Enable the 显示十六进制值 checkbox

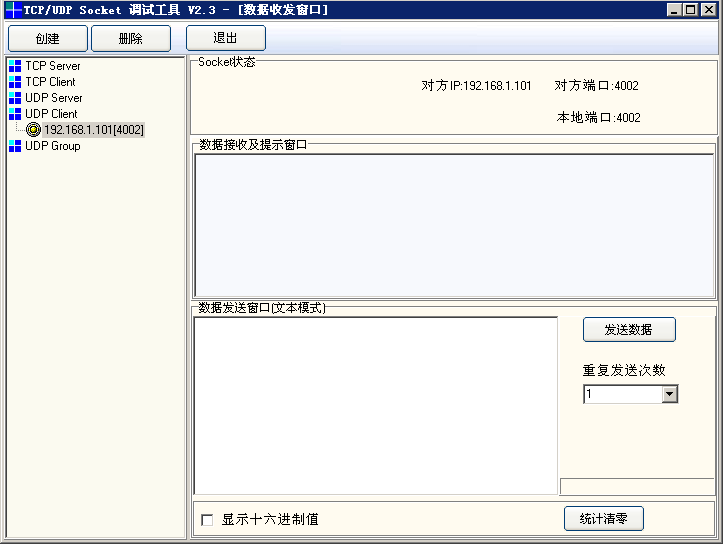tap(207, 520)
